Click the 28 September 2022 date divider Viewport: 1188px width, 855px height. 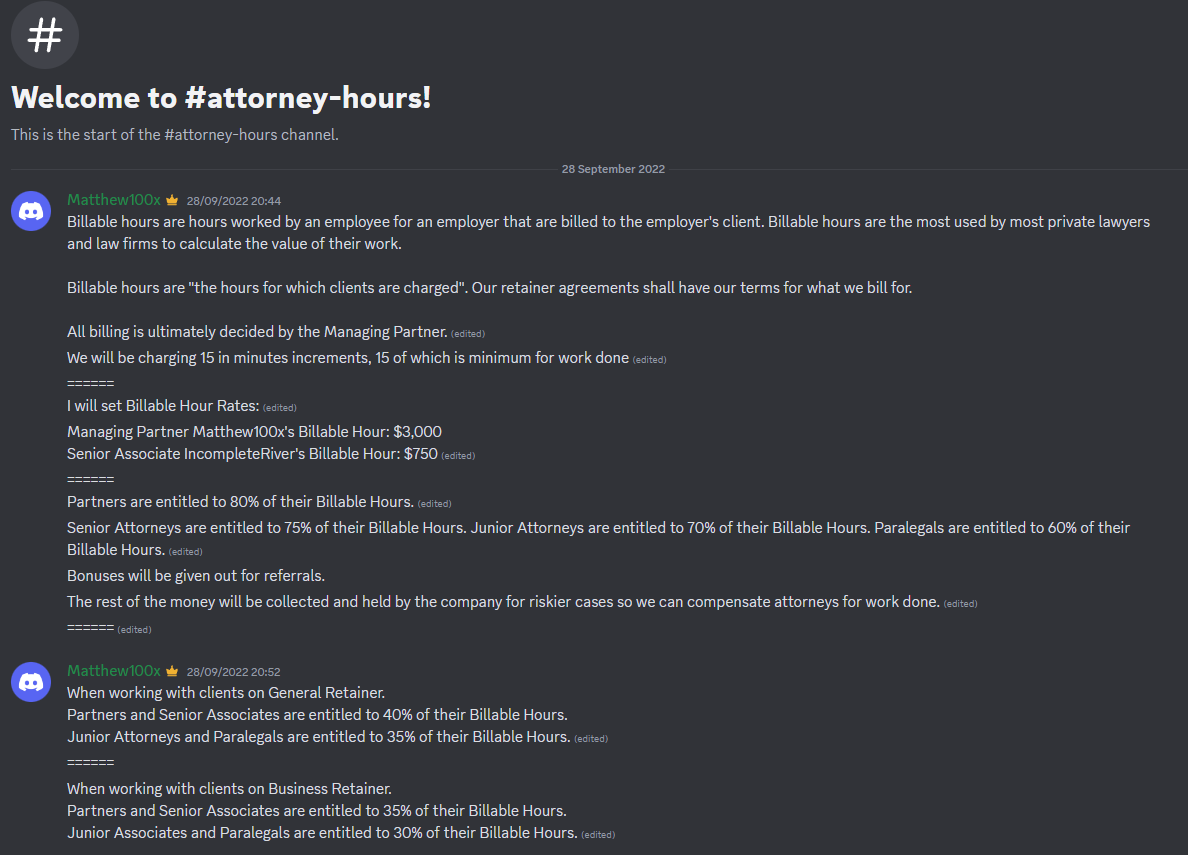click(613, 169)
